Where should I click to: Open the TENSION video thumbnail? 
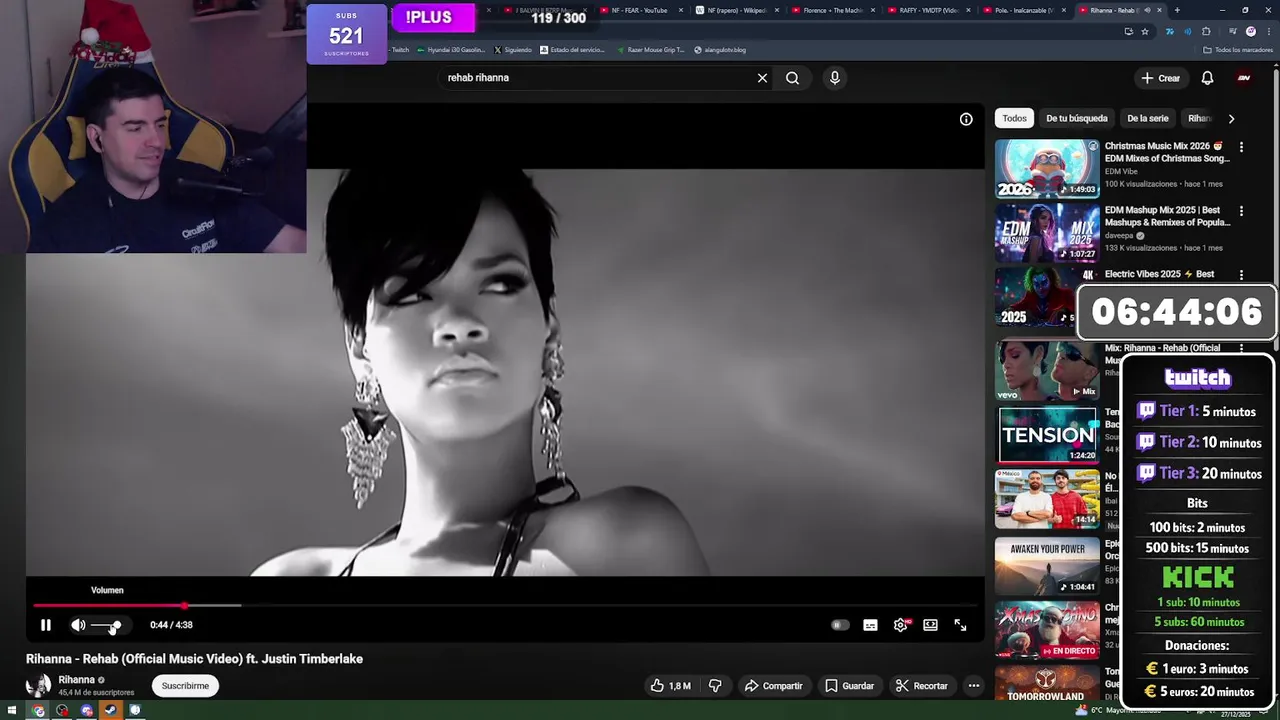click(x=1047, y=434)
